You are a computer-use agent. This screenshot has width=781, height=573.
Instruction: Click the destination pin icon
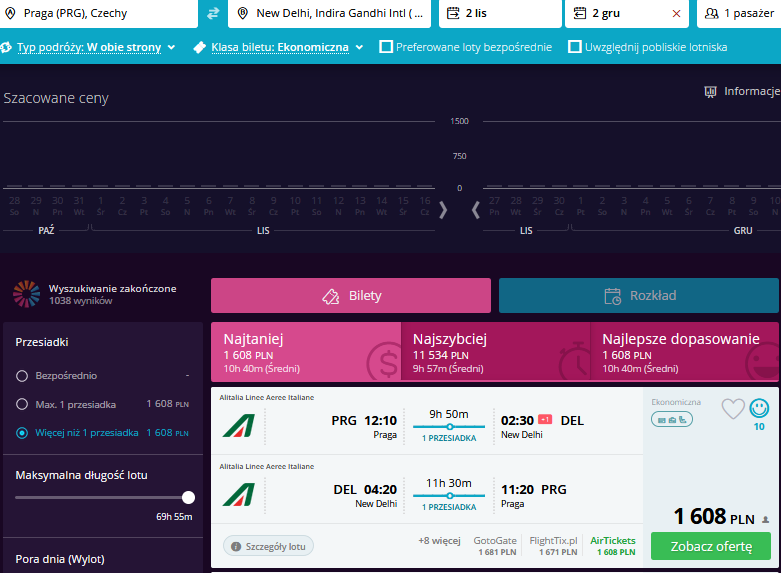[x=243, y=13]
